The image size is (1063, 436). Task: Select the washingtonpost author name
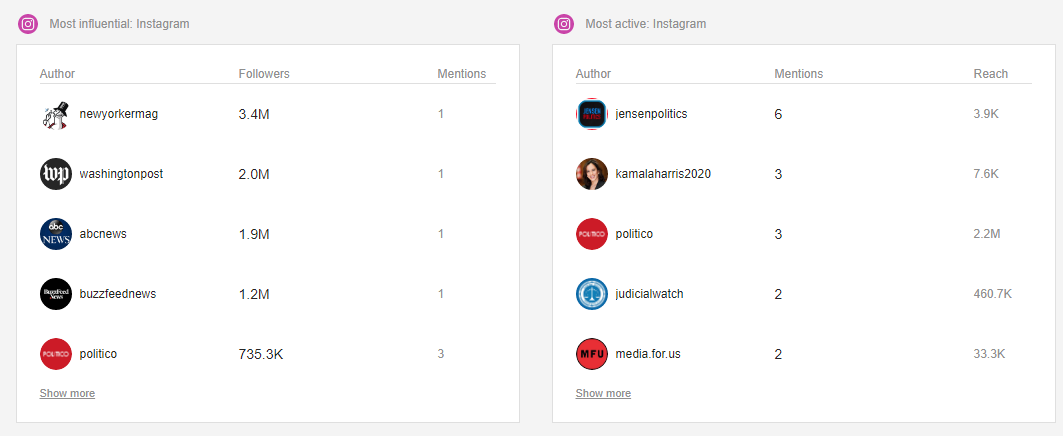click(x=121, y=174)
